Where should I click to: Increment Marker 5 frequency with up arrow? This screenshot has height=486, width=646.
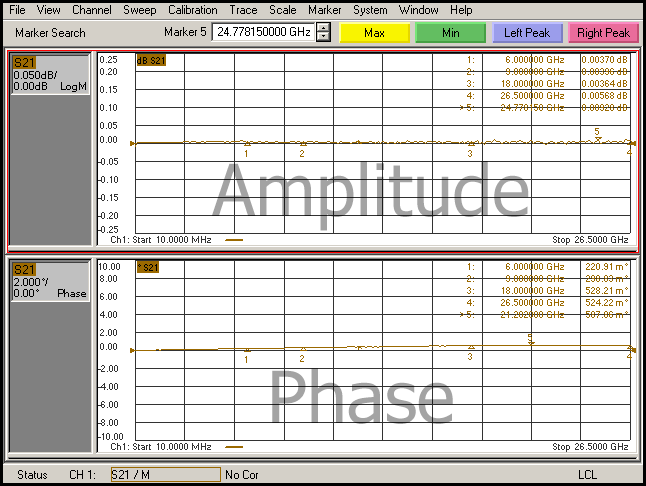pos(323,27)
